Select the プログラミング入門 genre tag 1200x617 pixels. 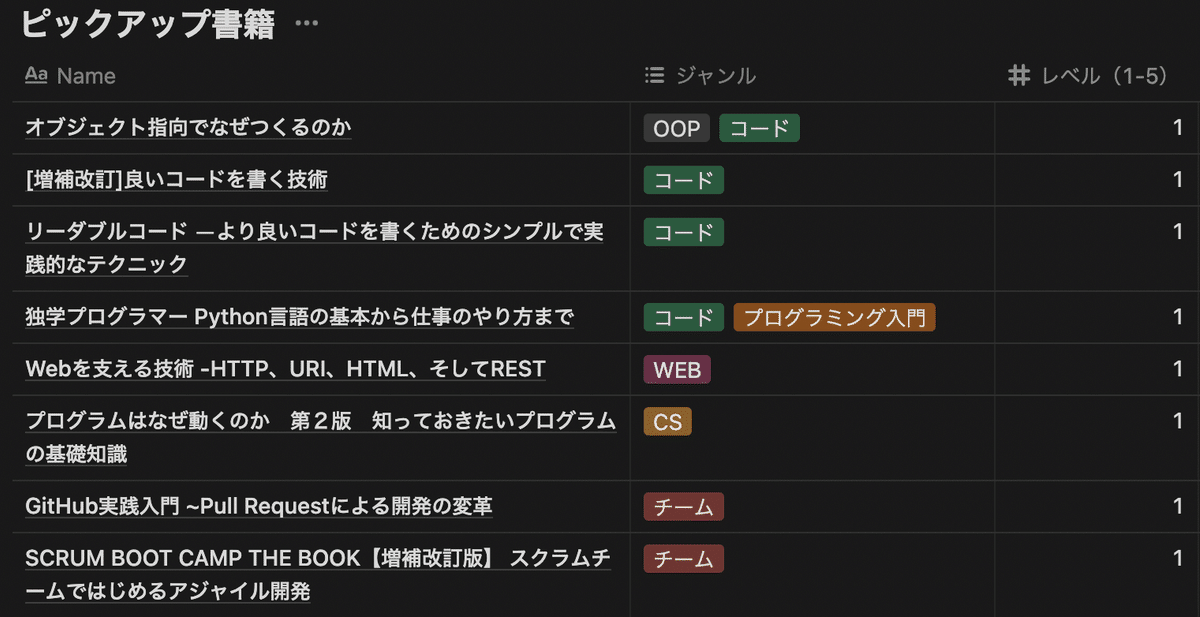(x=834, y=317)
